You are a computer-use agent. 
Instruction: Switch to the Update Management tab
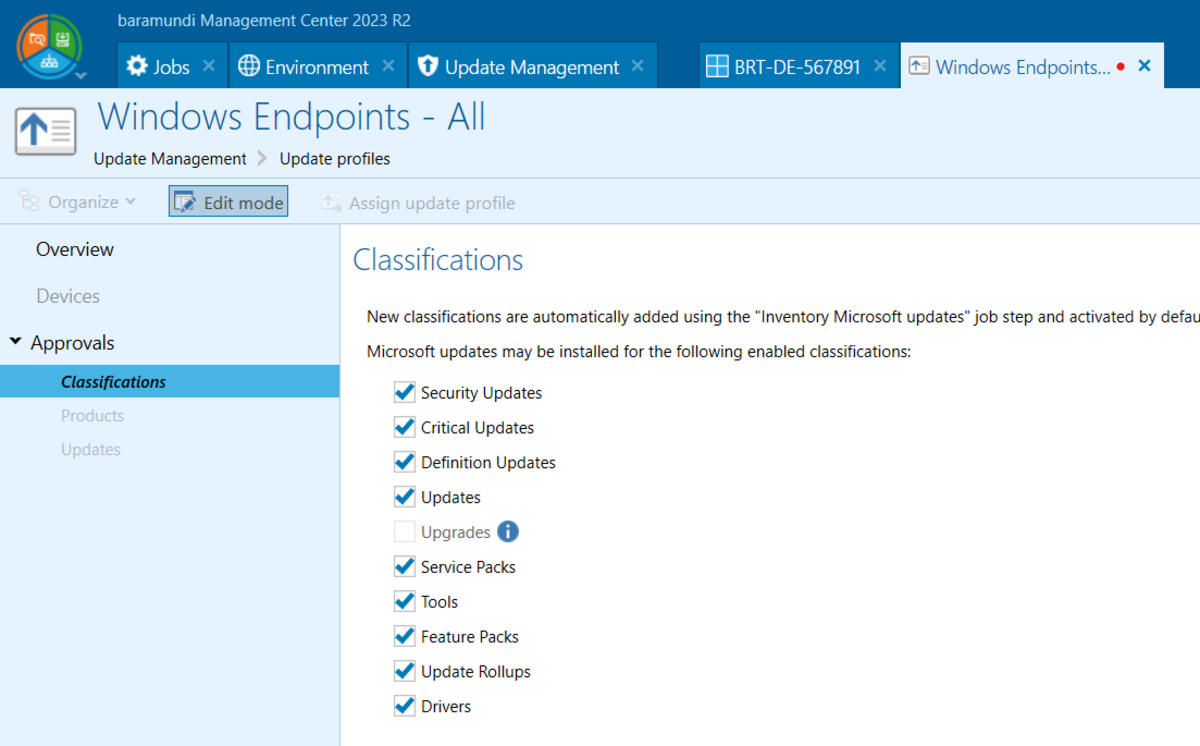pyautogui.click(x=531, y=67)
